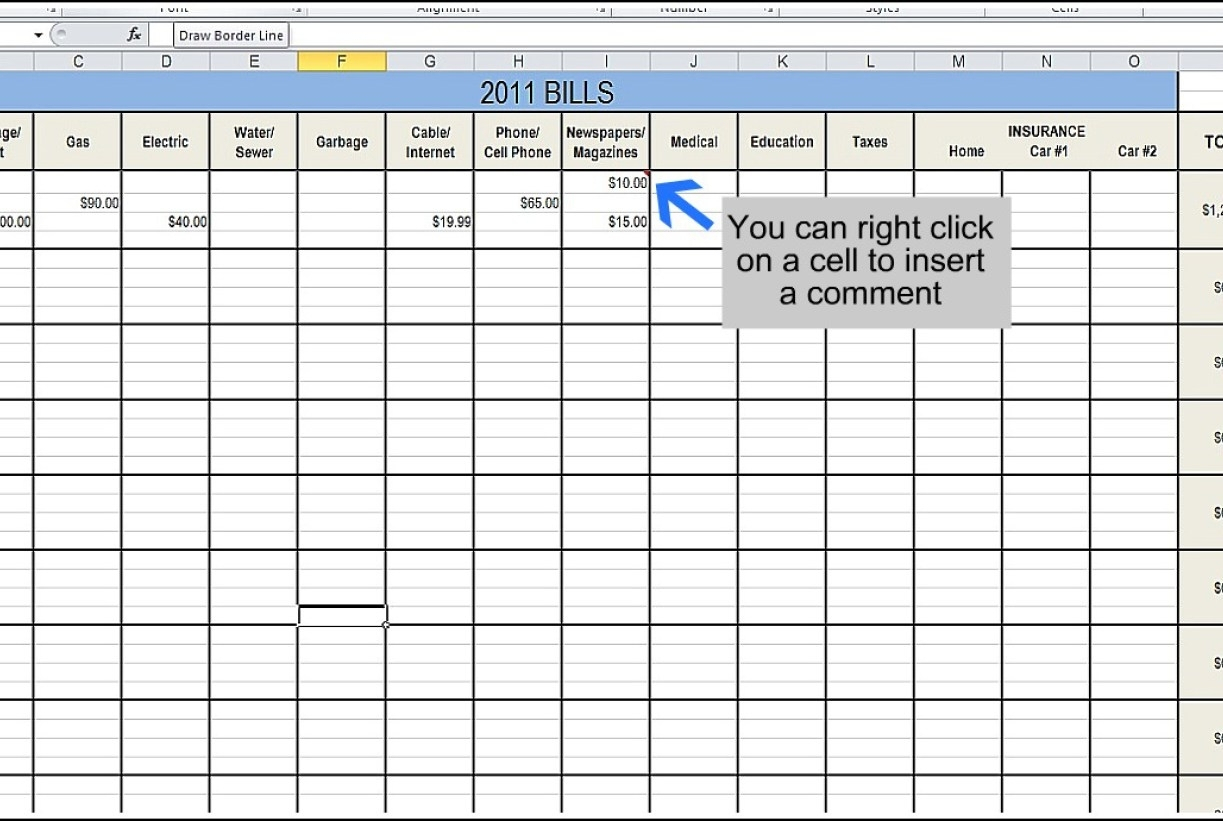Select the $40.00 Electric cell
The width and height of the screenshot is (1223, 821).
click(166, 222)
